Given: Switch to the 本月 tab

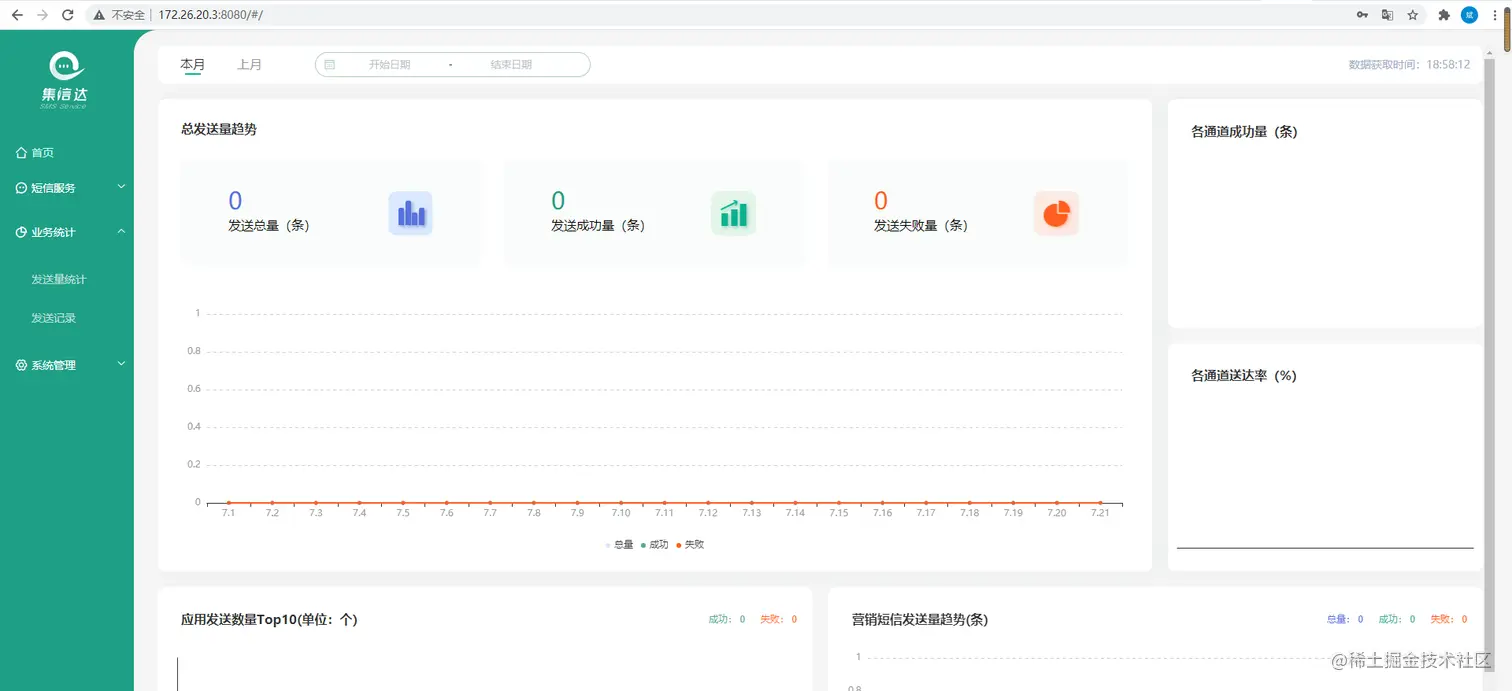Looking at the screenshot, I should (192, 64).
